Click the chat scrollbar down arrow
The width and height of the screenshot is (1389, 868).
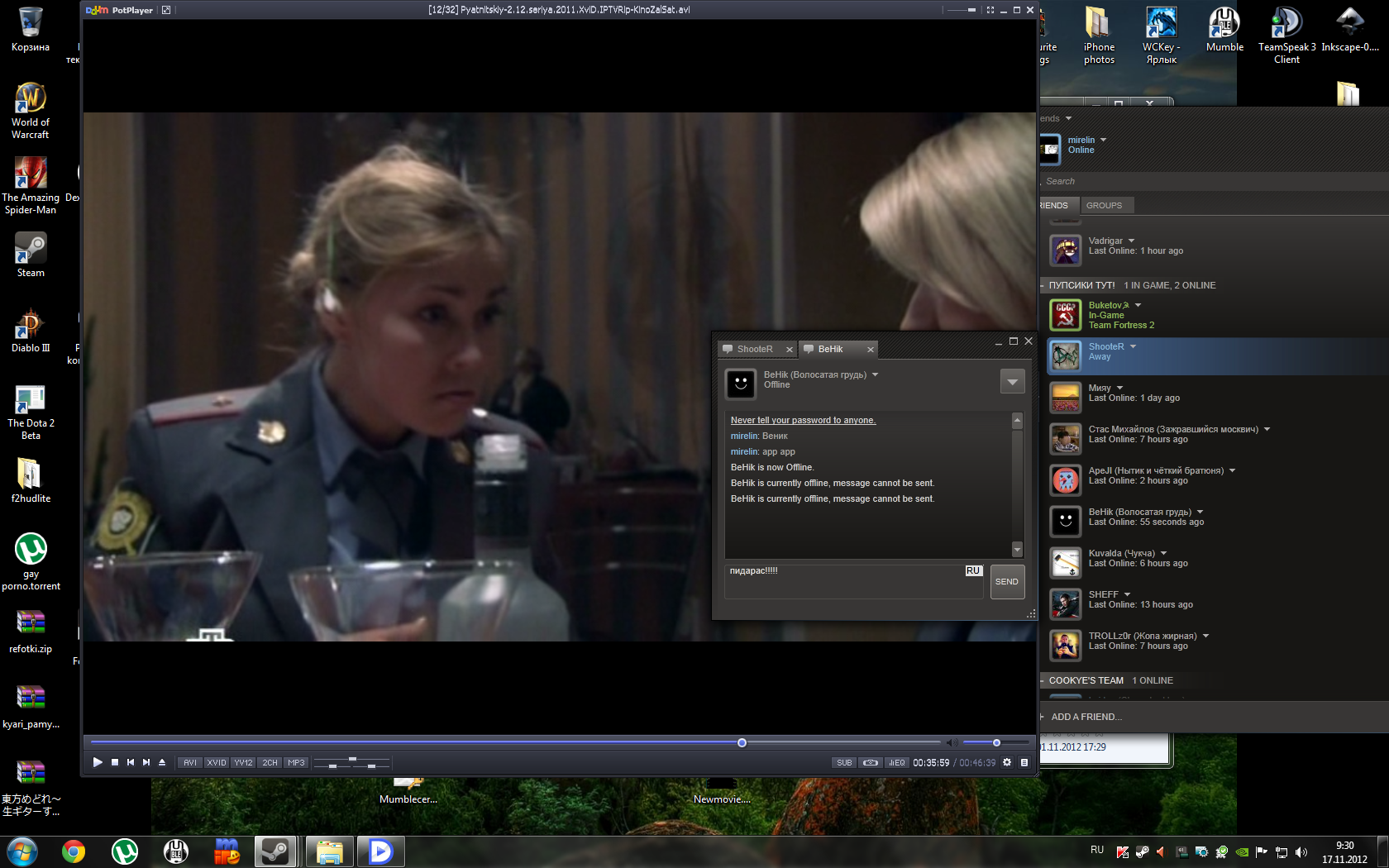(1017, 551)
